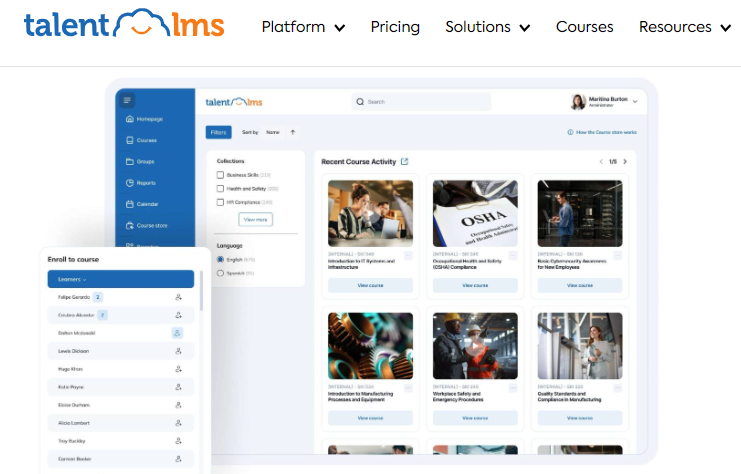Click Martina Burton's profile avatar
The height and width of the screenshot is (474, 741).
[578, 101]
